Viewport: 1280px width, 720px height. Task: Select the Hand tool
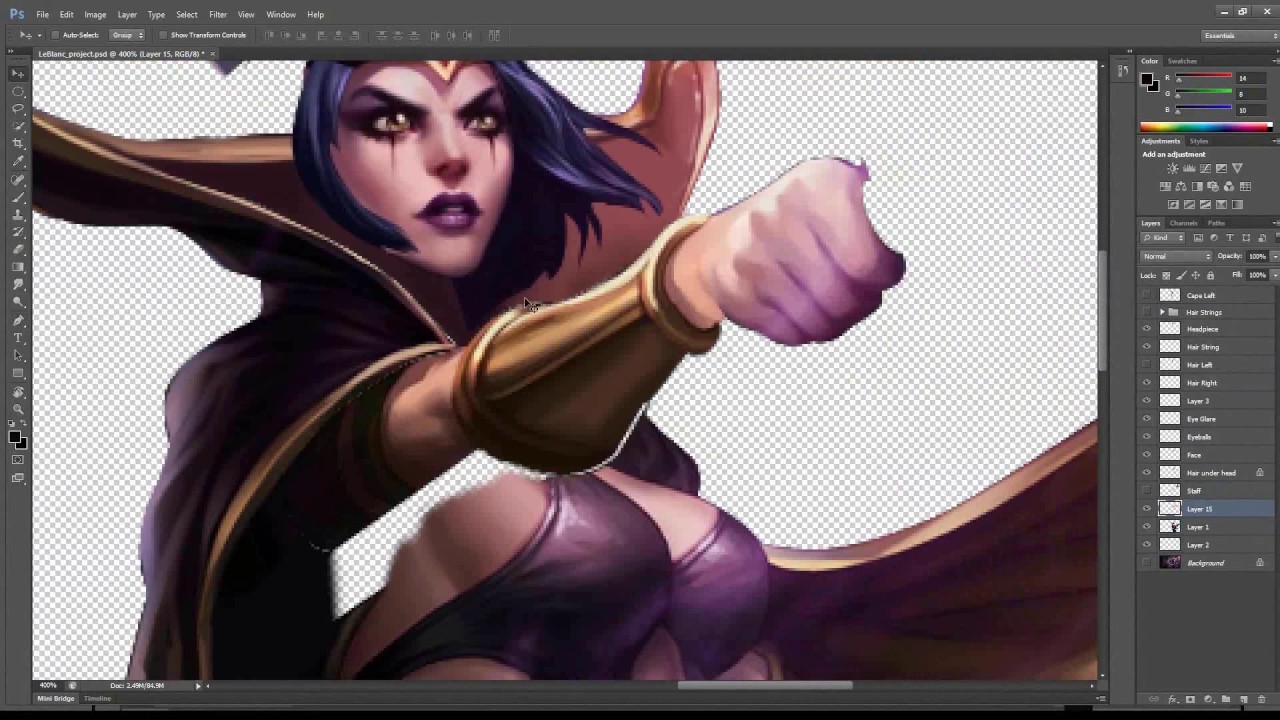click(18, 391)
